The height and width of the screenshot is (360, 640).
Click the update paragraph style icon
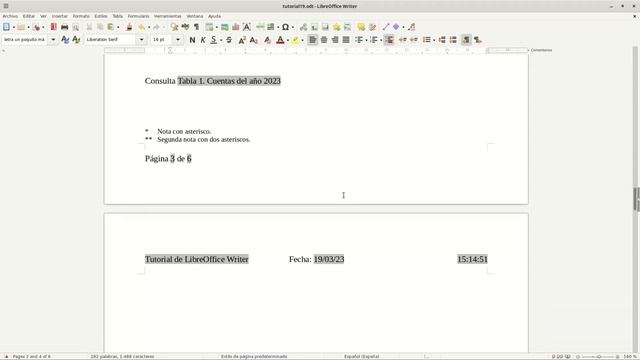pyautogui.click(x=65, y=40)
